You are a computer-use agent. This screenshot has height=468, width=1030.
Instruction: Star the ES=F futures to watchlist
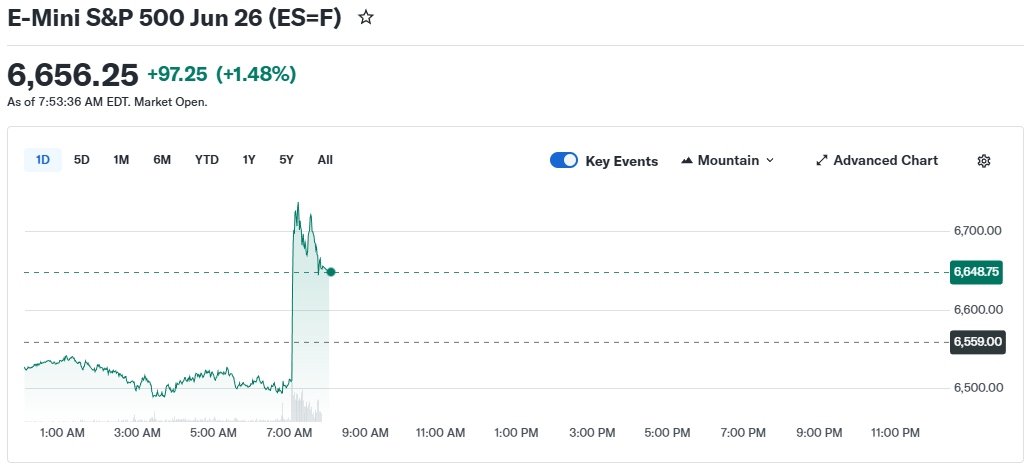coord(366,18)
